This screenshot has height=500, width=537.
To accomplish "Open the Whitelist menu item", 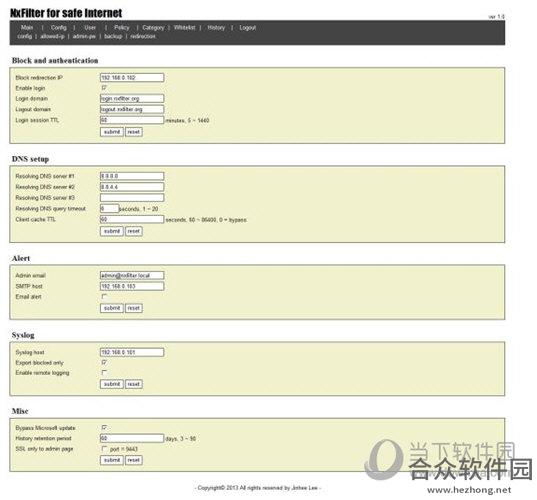I will tap(184, 27).
